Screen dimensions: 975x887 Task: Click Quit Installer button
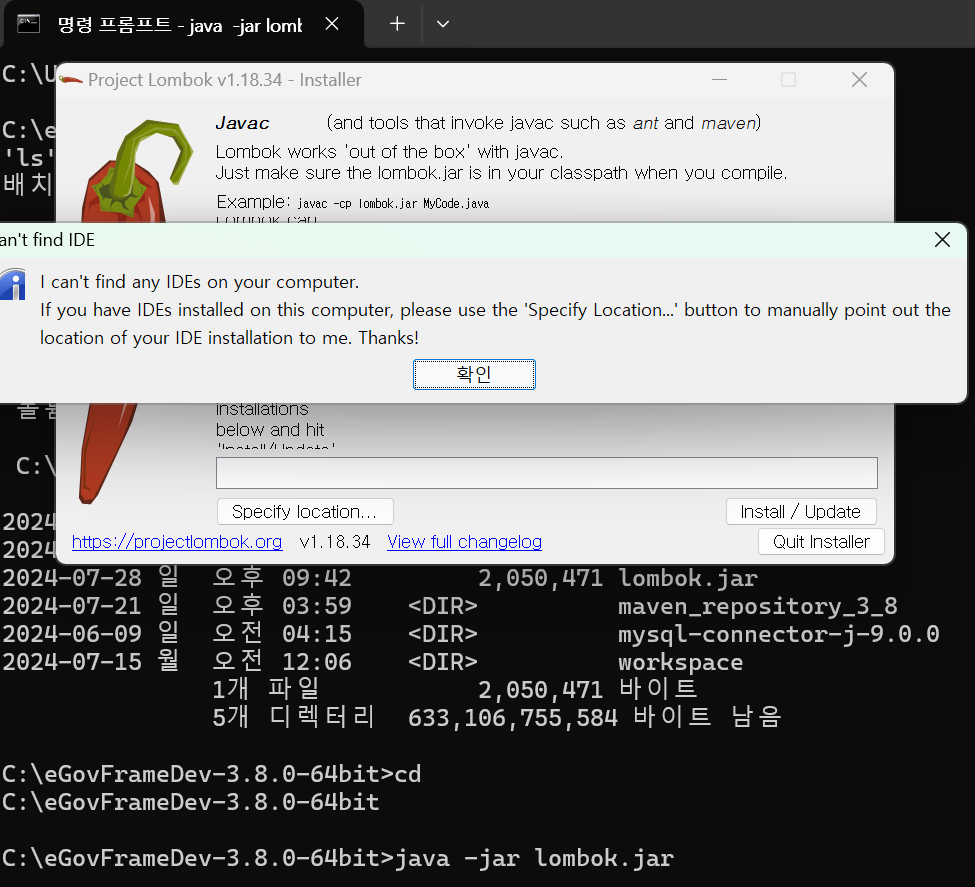(x=821, y=541)
